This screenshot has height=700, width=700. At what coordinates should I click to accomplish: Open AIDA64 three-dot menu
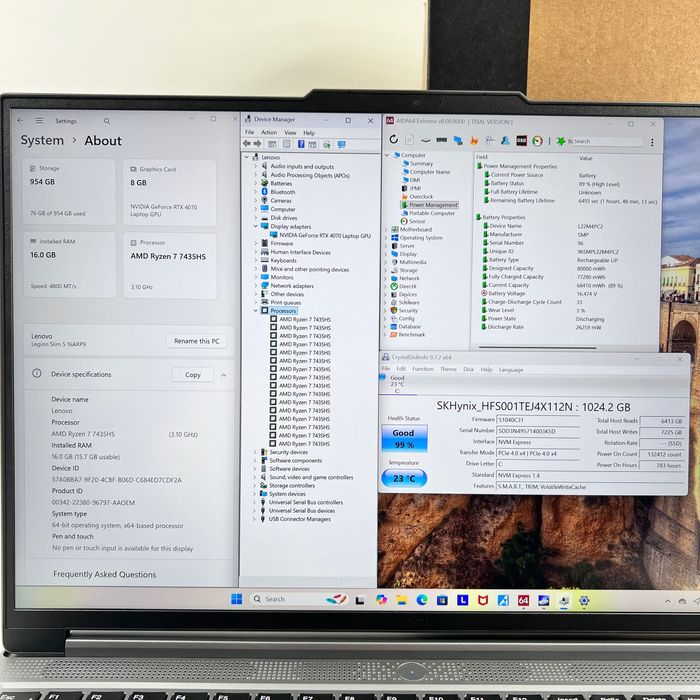652,142
